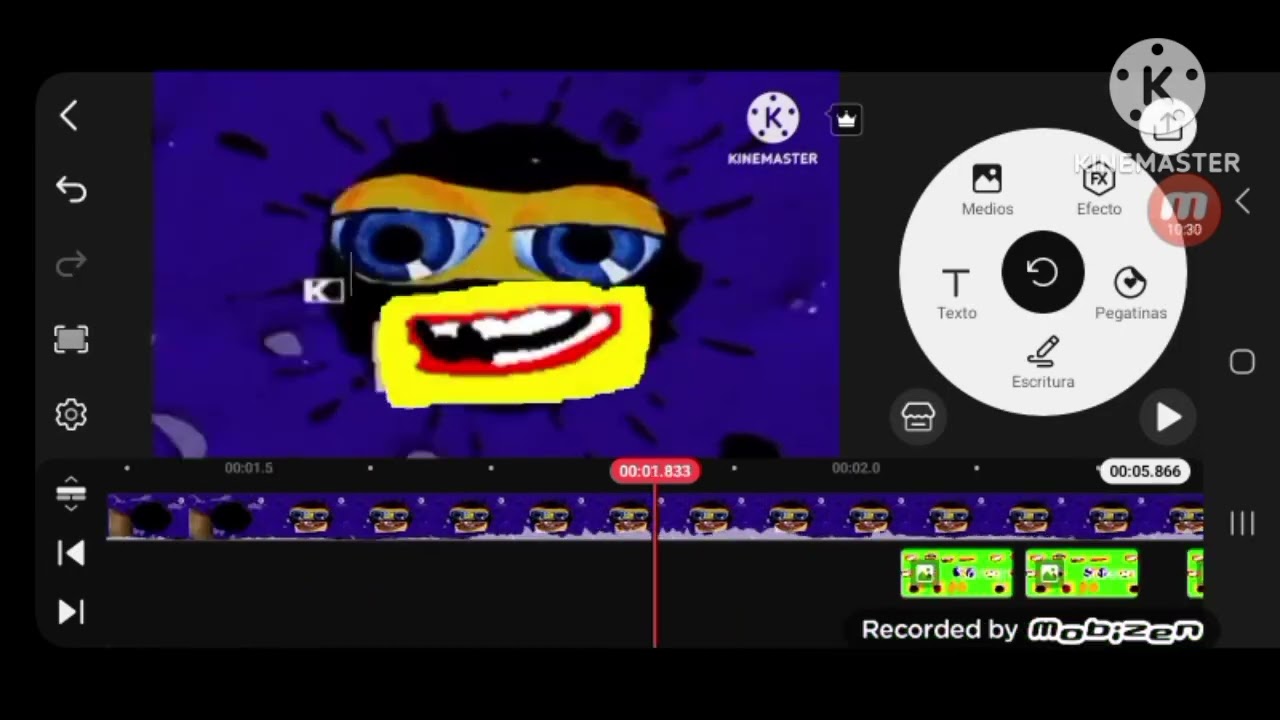Screen dimensions: 1280x720
Task: Select the partially visible third green clip
Action: [x=1195, y=574]
